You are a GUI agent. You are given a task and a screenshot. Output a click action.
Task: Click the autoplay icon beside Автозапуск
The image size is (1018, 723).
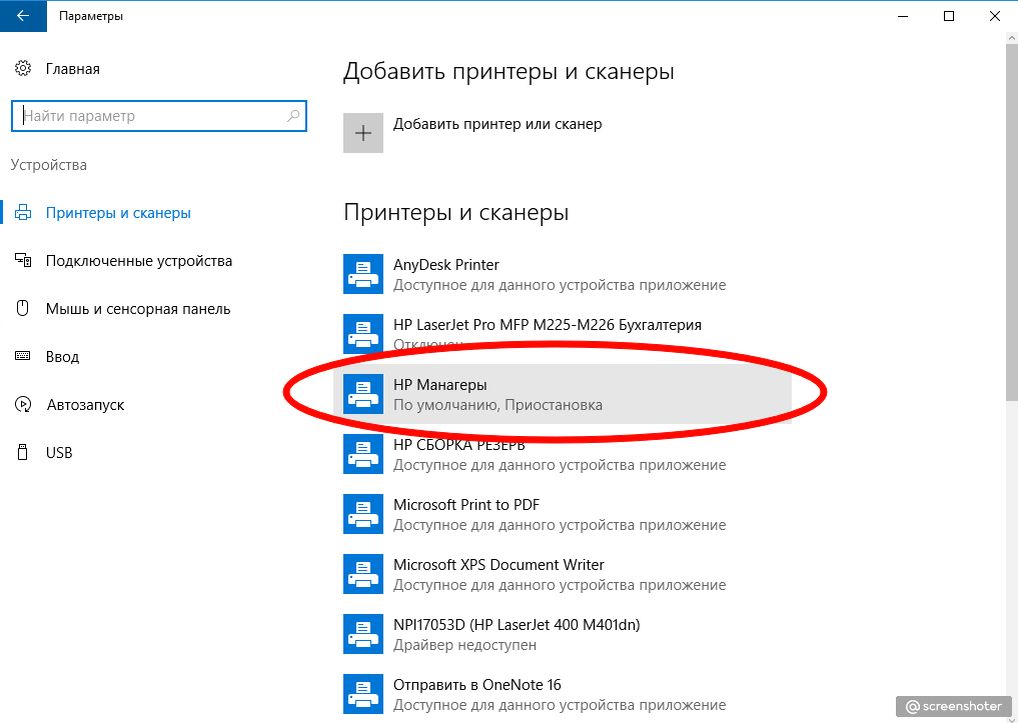click(x=23, y=404)
